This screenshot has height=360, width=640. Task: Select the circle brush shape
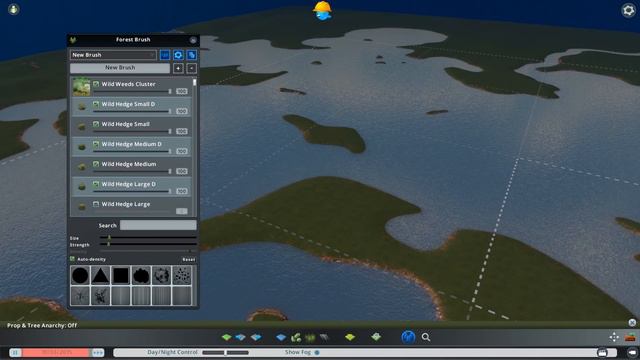[x=80, y=276]
